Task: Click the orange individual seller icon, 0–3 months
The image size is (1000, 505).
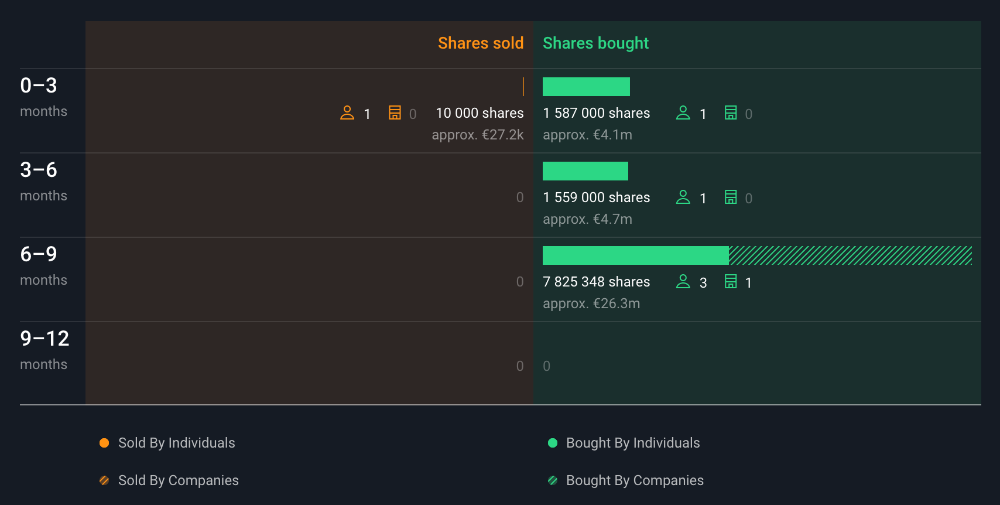Action: coord(347,113)
